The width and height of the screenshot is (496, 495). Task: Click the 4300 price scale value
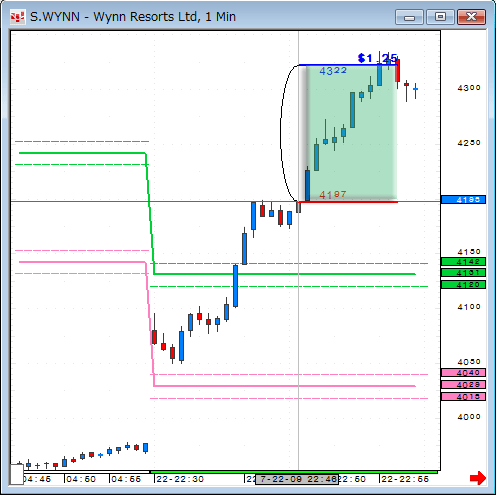469,88
